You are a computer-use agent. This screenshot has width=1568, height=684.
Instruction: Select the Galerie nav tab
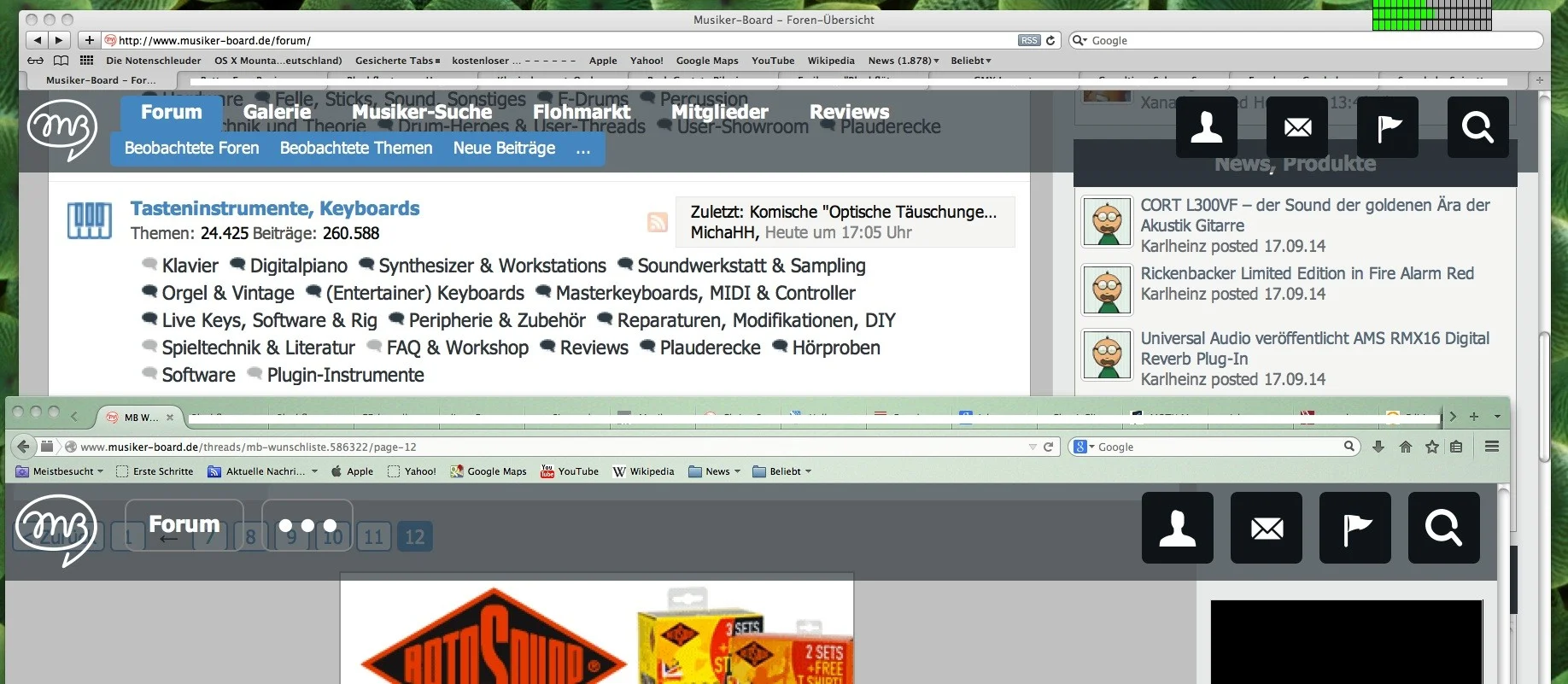277,112
